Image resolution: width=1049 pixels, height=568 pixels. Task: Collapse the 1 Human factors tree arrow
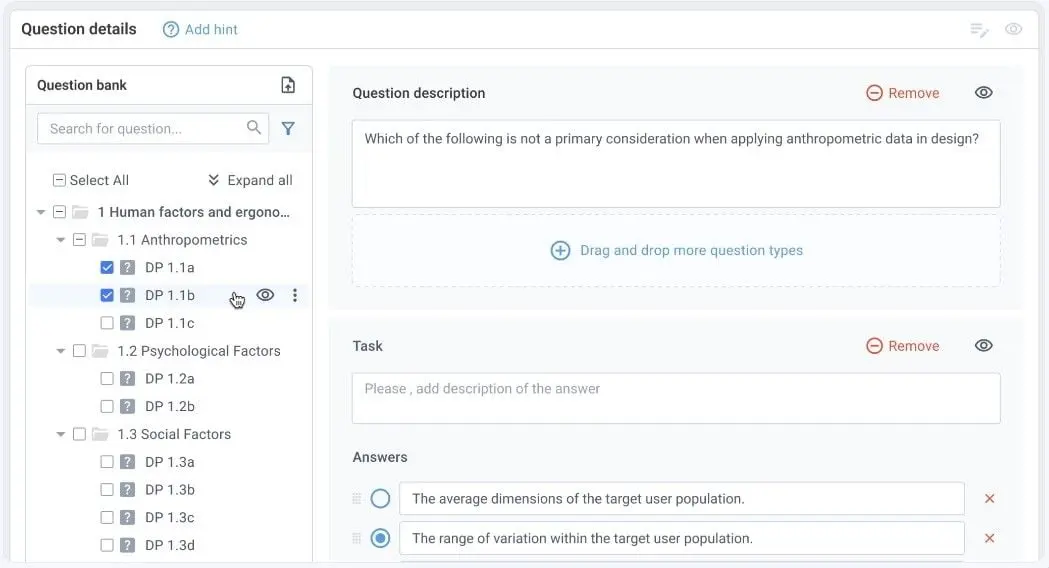point(41,212)
